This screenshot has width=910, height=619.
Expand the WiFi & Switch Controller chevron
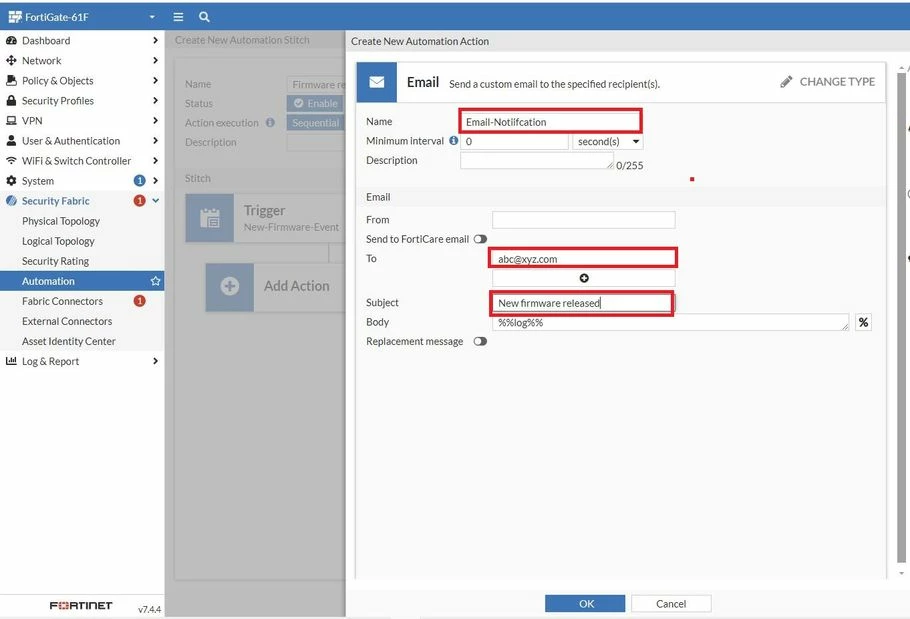click(x=155, y=161)
